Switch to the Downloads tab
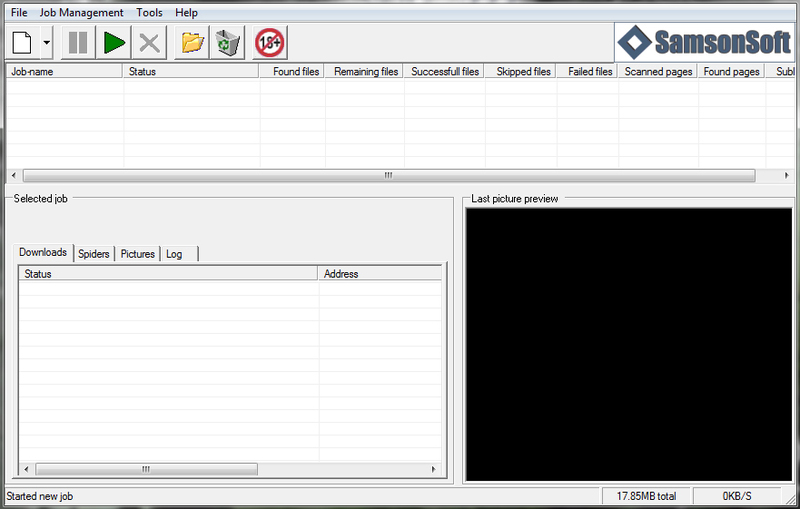800x509 pixels. coord(43,252)
